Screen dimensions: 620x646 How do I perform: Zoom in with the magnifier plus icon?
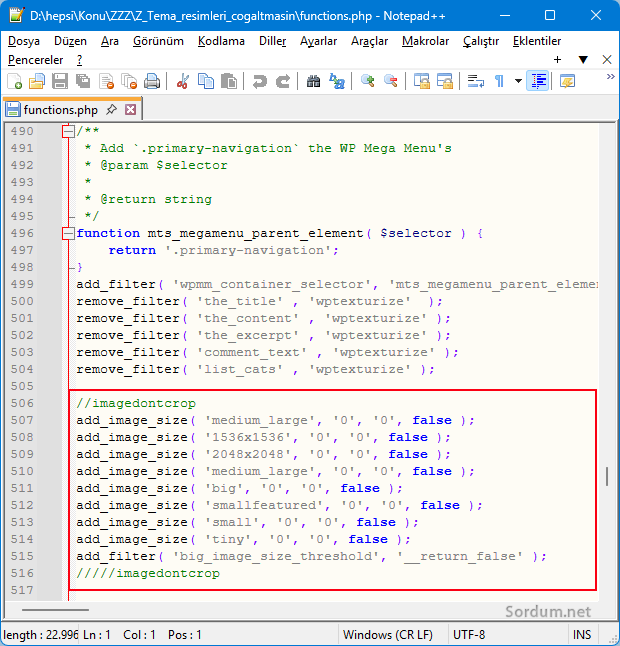tap(367, 81)
